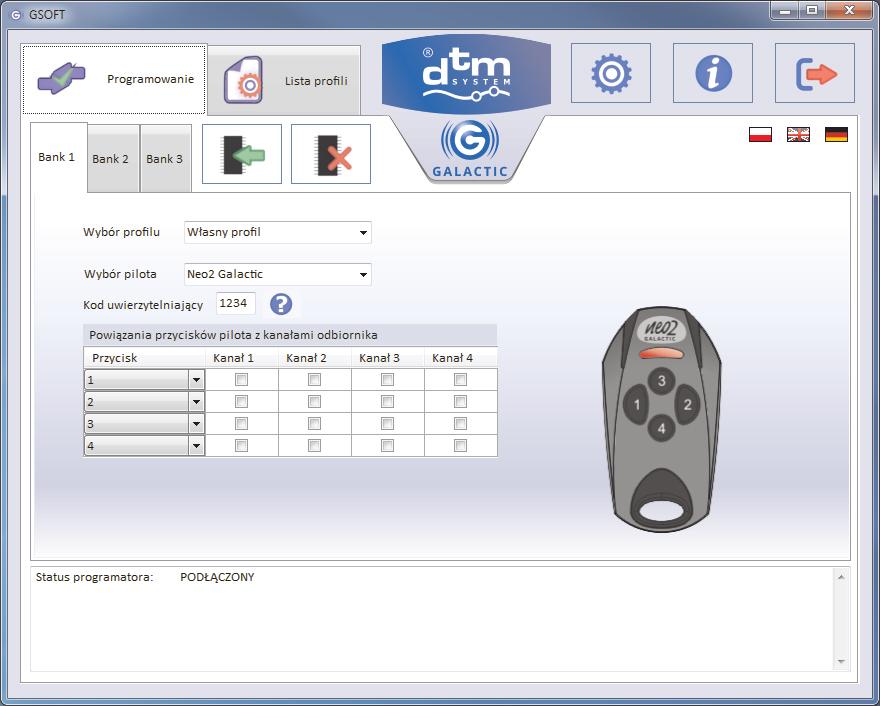Open the Programowanie tab
Viewport: 880px width, 706px height.
point(114,79)
